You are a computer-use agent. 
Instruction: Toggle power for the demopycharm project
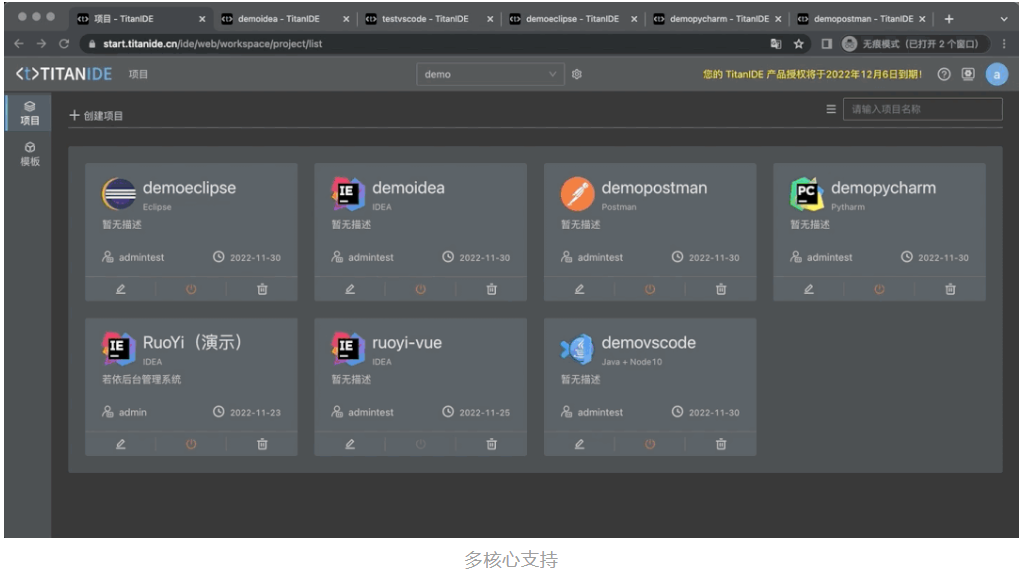click(879, 289)
